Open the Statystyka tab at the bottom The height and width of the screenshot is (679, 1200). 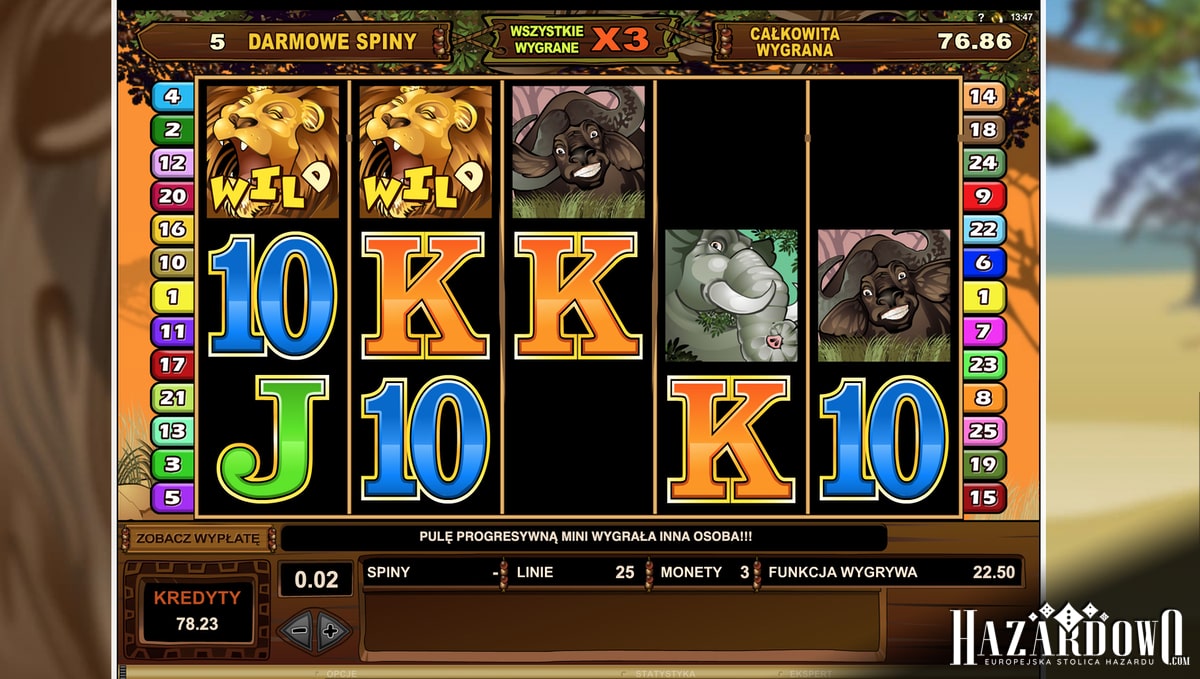(665, 674)
